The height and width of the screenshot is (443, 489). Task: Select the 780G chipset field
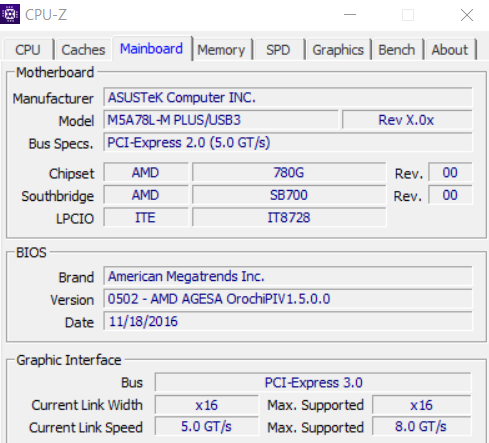click(x=289, y=173)
